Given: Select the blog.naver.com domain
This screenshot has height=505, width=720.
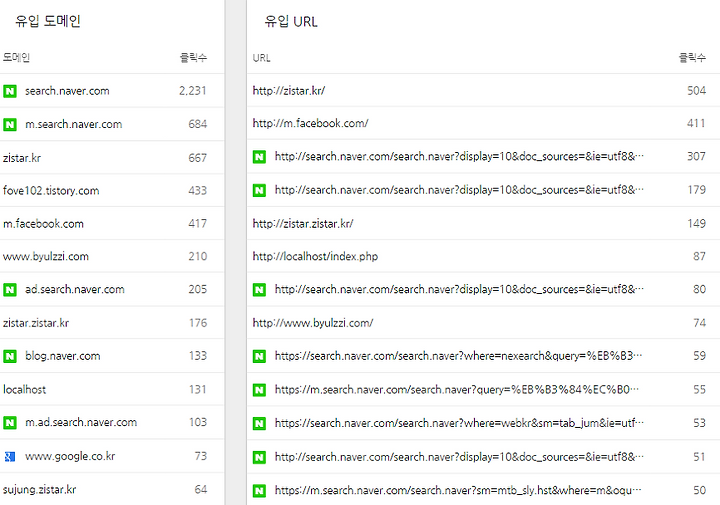Looking at the screenshot, I should pos(62,356).
